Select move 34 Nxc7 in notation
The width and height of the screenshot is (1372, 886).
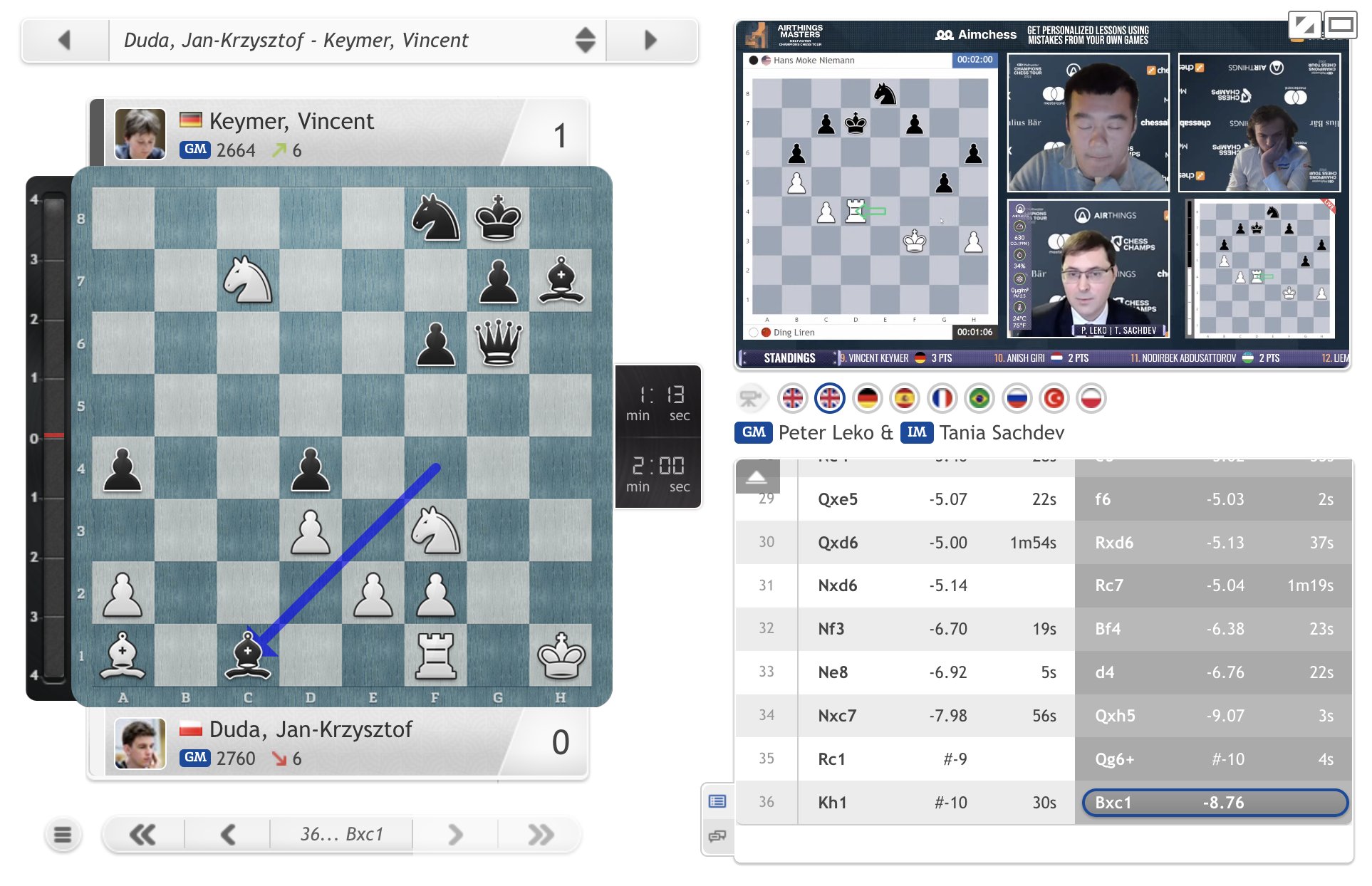point(837,715)
